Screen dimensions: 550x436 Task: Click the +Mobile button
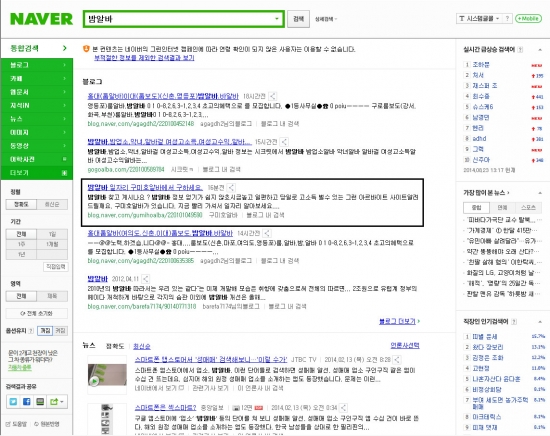tap(528, 19)
